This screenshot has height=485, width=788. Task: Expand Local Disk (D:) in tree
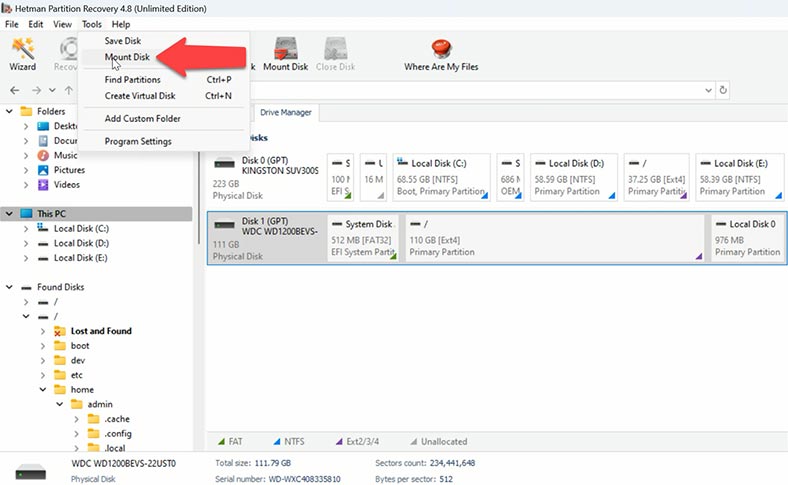(26, 243)
